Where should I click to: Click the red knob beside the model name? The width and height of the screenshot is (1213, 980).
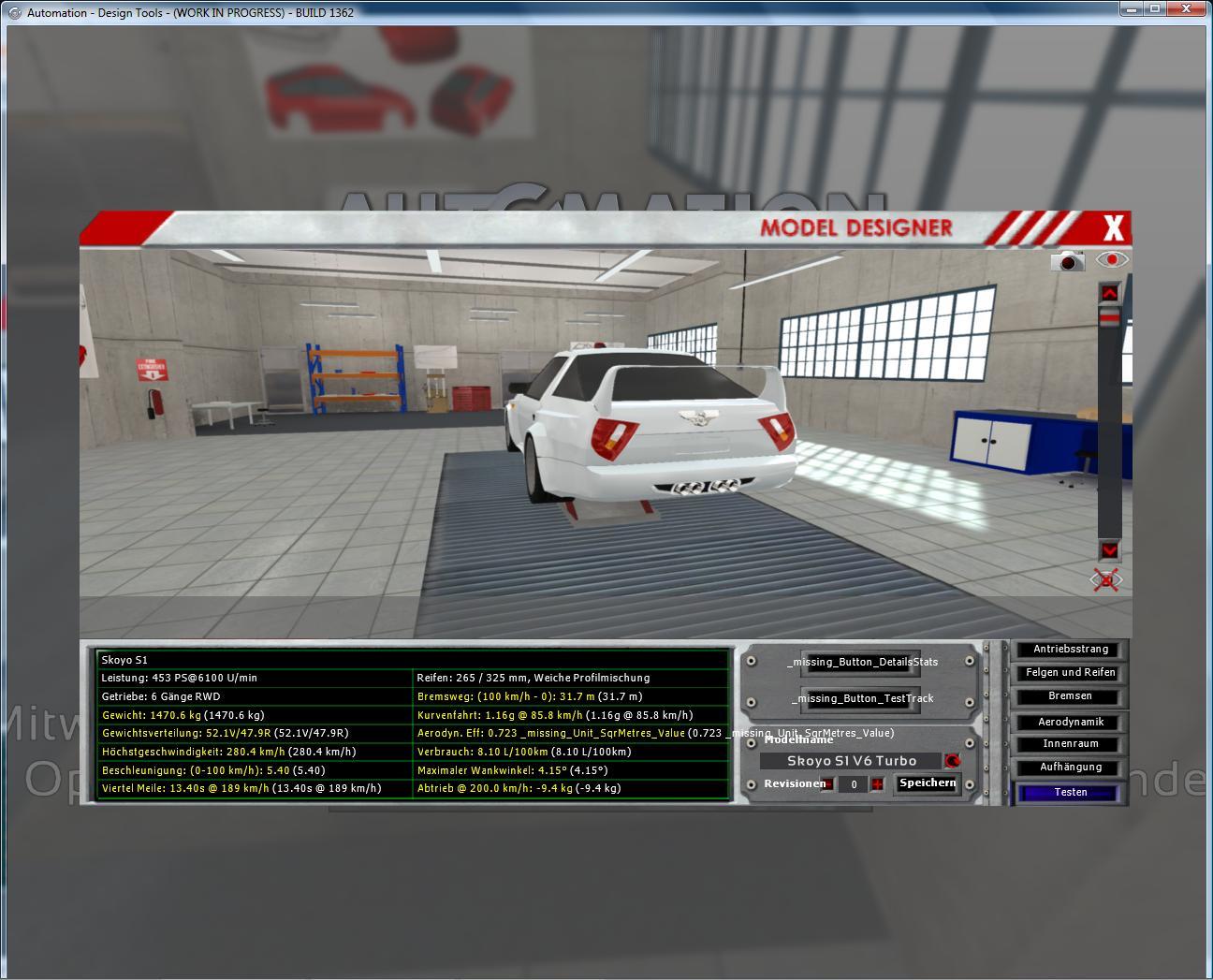point(953,761)
